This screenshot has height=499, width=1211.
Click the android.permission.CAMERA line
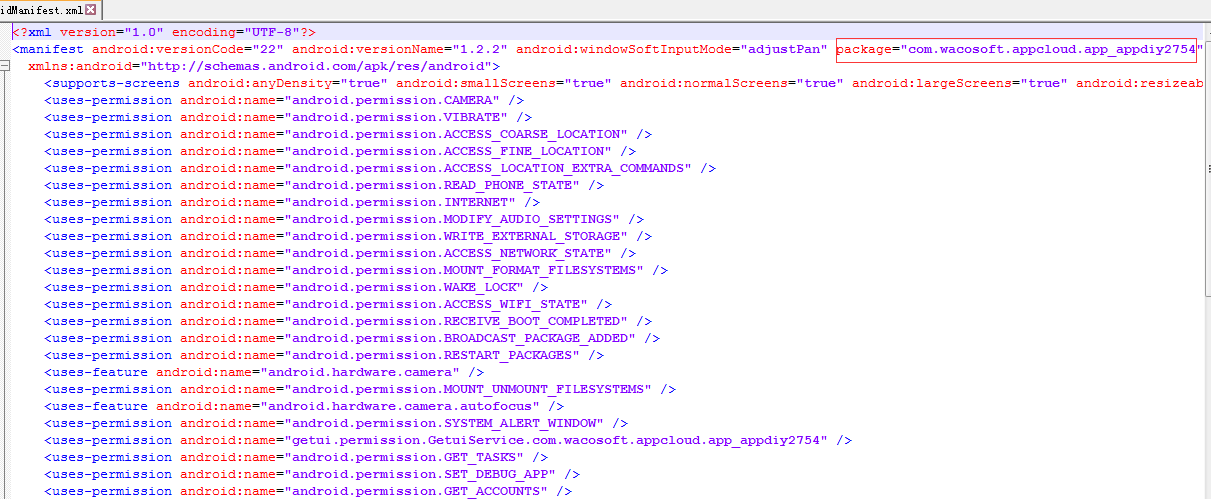(x=284, y=100)
